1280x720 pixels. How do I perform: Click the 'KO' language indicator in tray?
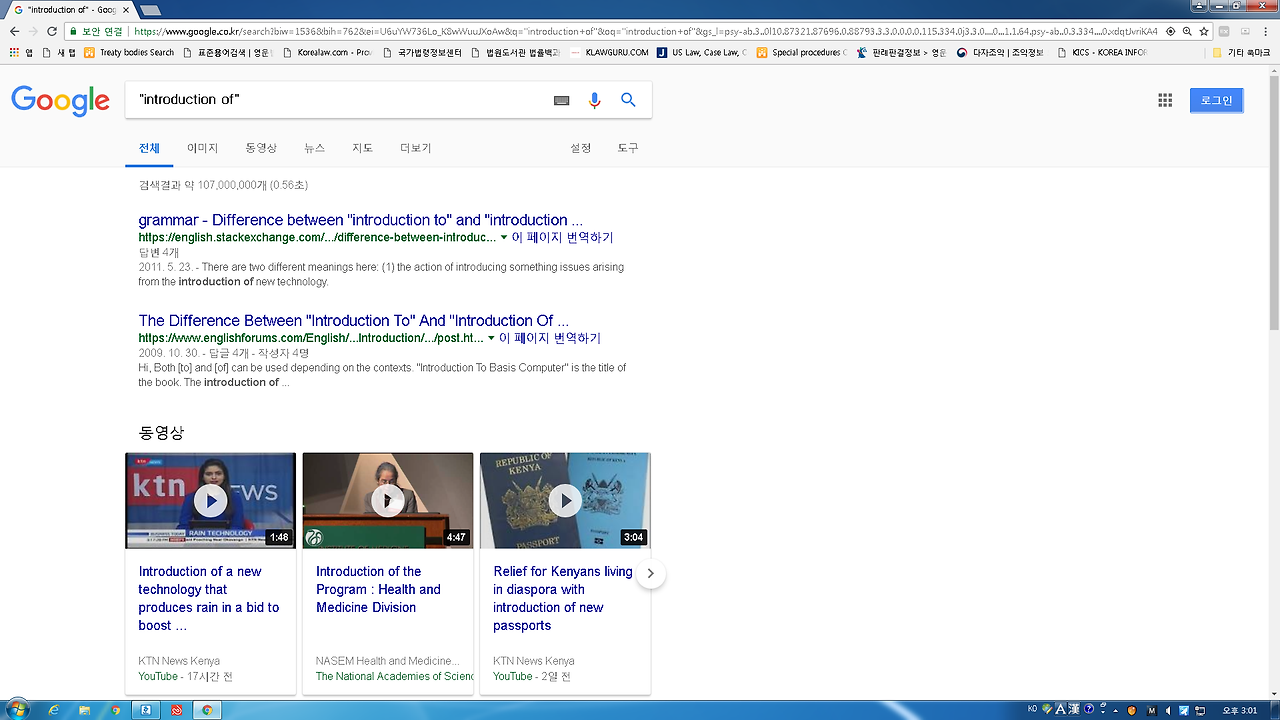click(x=1033, y=709)
